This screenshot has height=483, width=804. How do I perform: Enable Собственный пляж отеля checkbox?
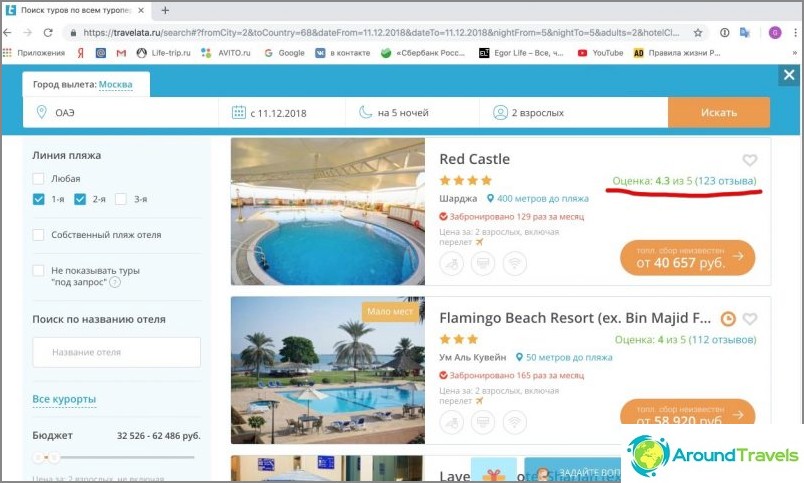pos(38,235)
